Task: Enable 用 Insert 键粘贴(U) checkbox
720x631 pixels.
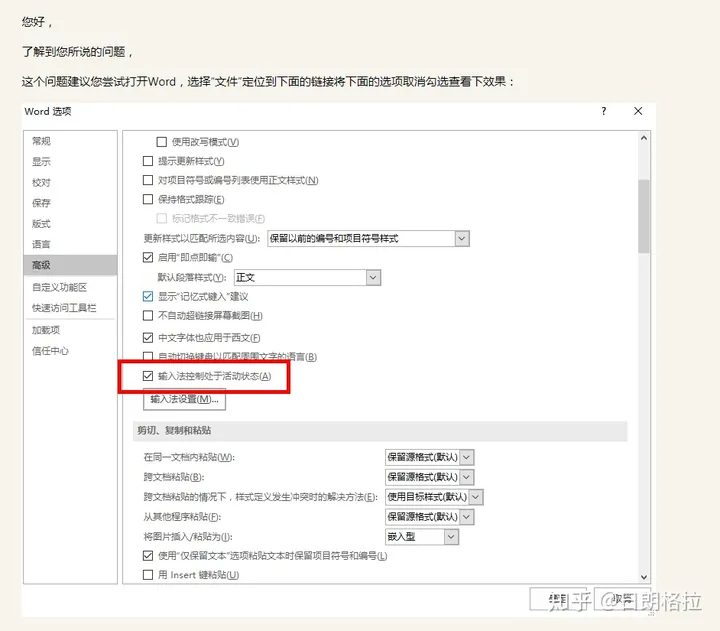Action: tap(148, 575)
